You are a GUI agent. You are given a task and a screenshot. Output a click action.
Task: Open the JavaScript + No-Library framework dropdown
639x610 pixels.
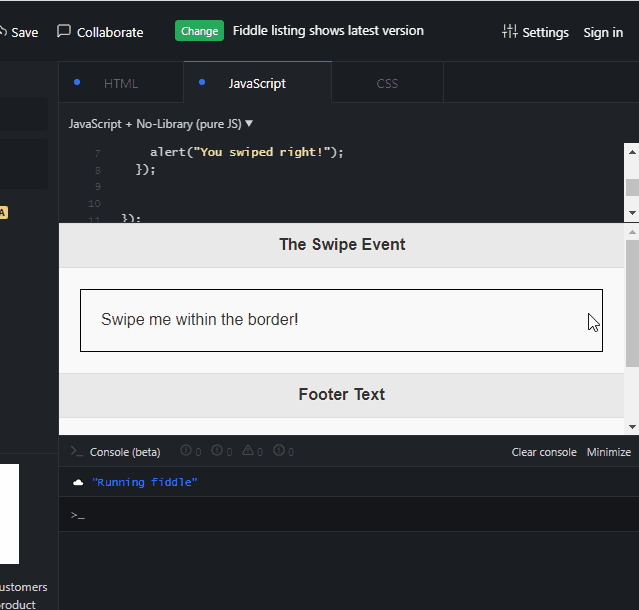(161, 124)
